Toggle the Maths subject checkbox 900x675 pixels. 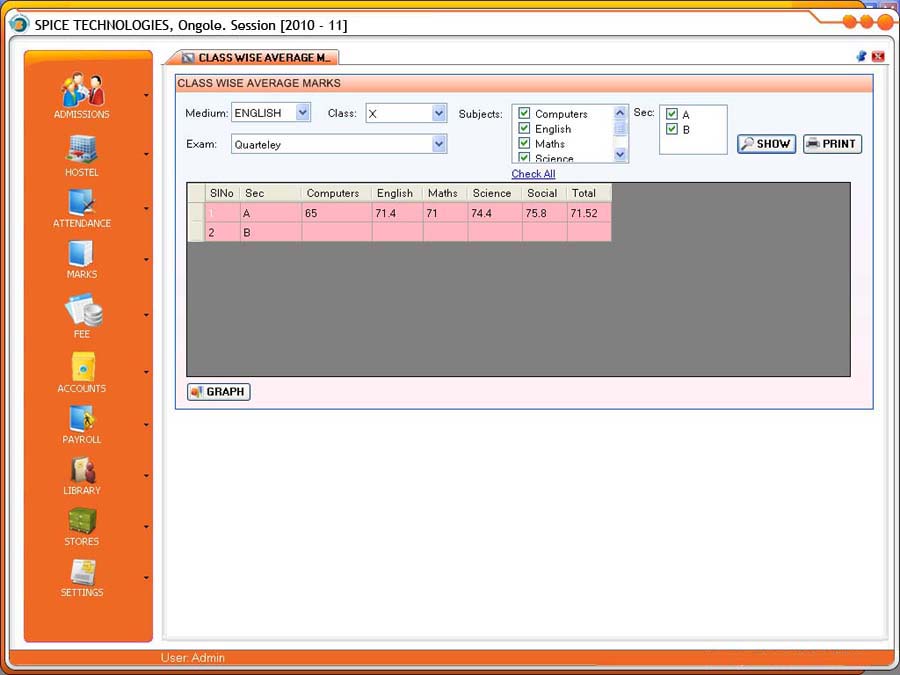(524, 144)
